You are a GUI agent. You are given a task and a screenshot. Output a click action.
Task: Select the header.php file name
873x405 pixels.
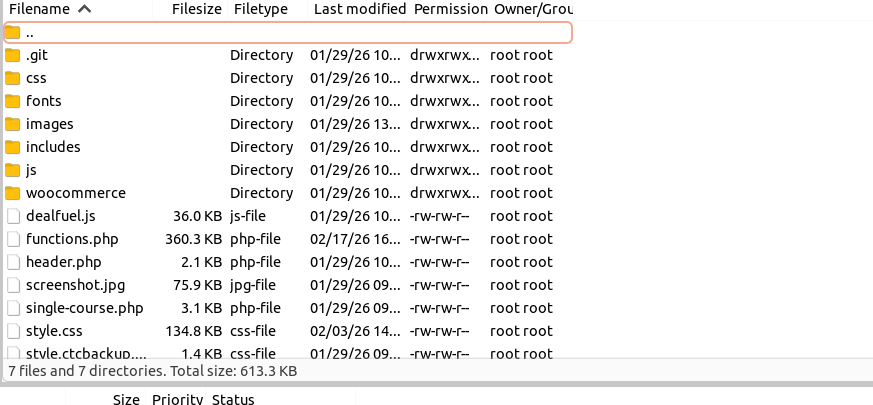[x=64, y=262]
